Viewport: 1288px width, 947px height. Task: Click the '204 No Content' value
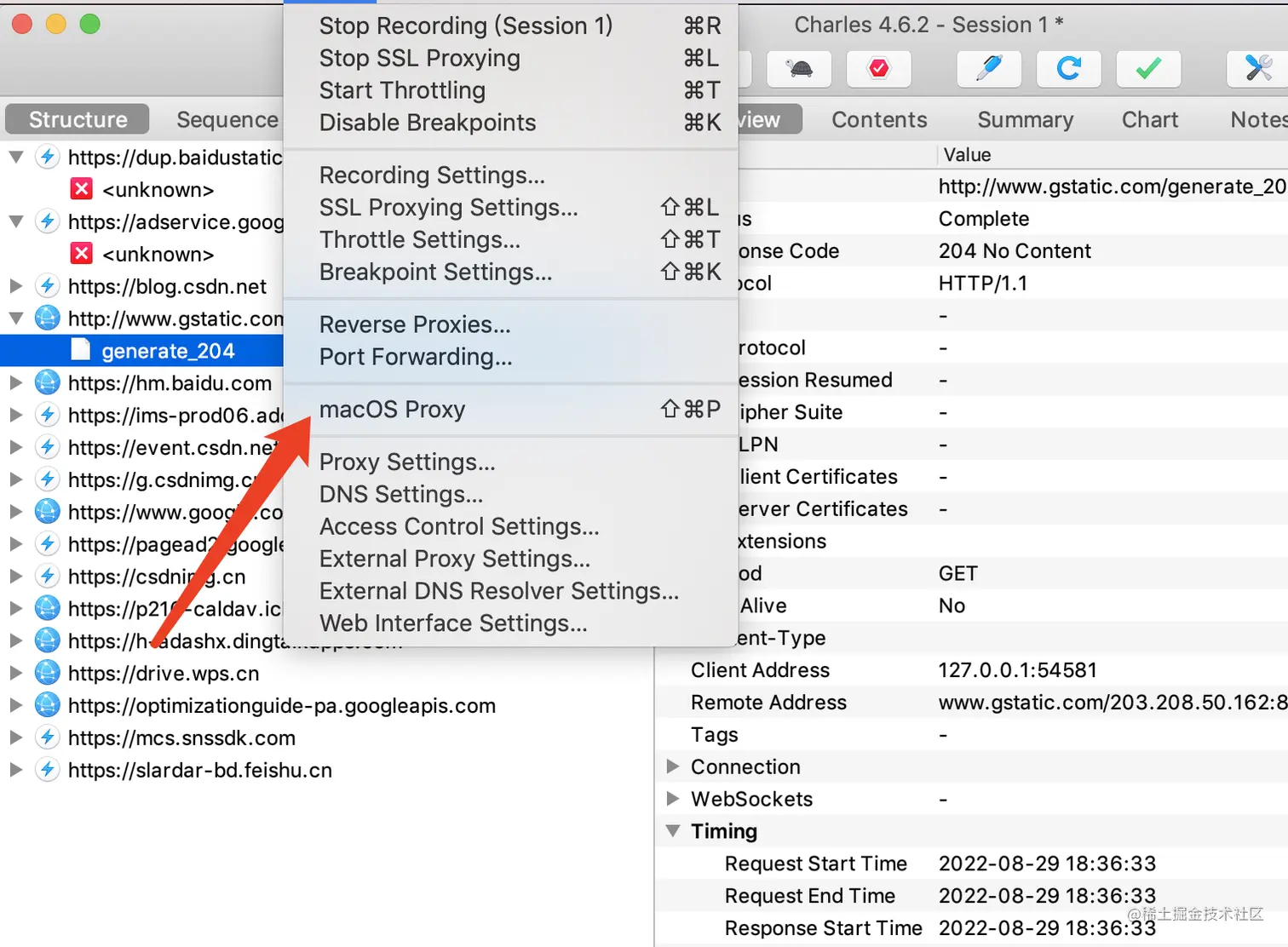[1015, 251]
